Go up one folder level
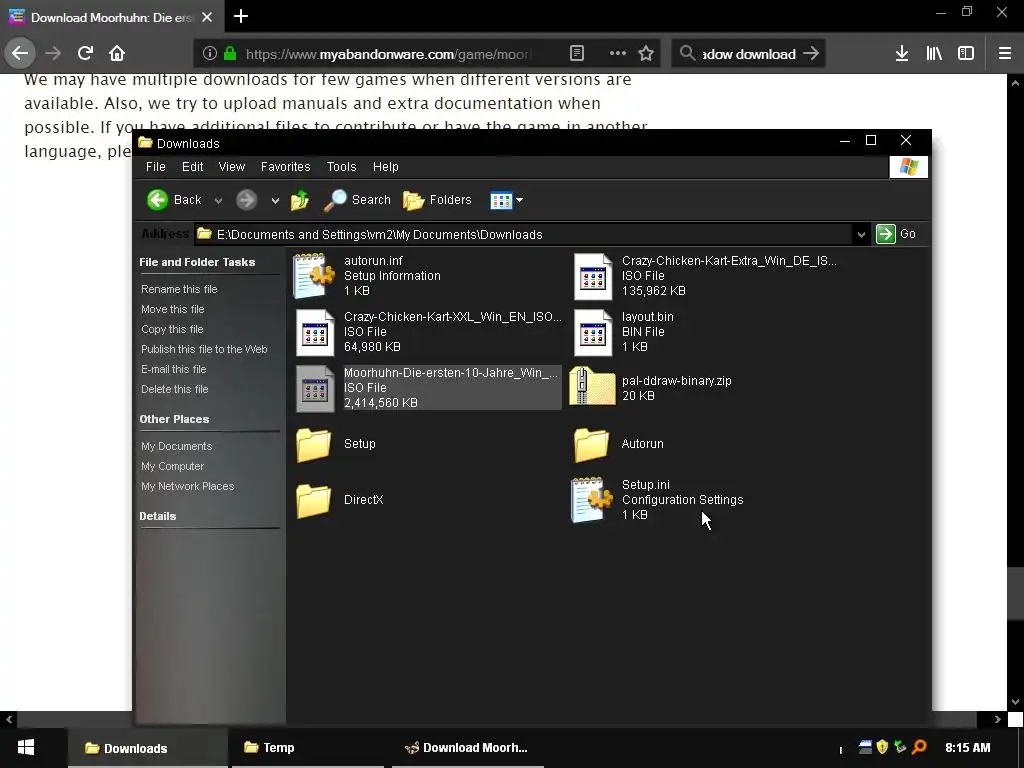Viewport: 1024px width, 768px height. coord(300,200)
